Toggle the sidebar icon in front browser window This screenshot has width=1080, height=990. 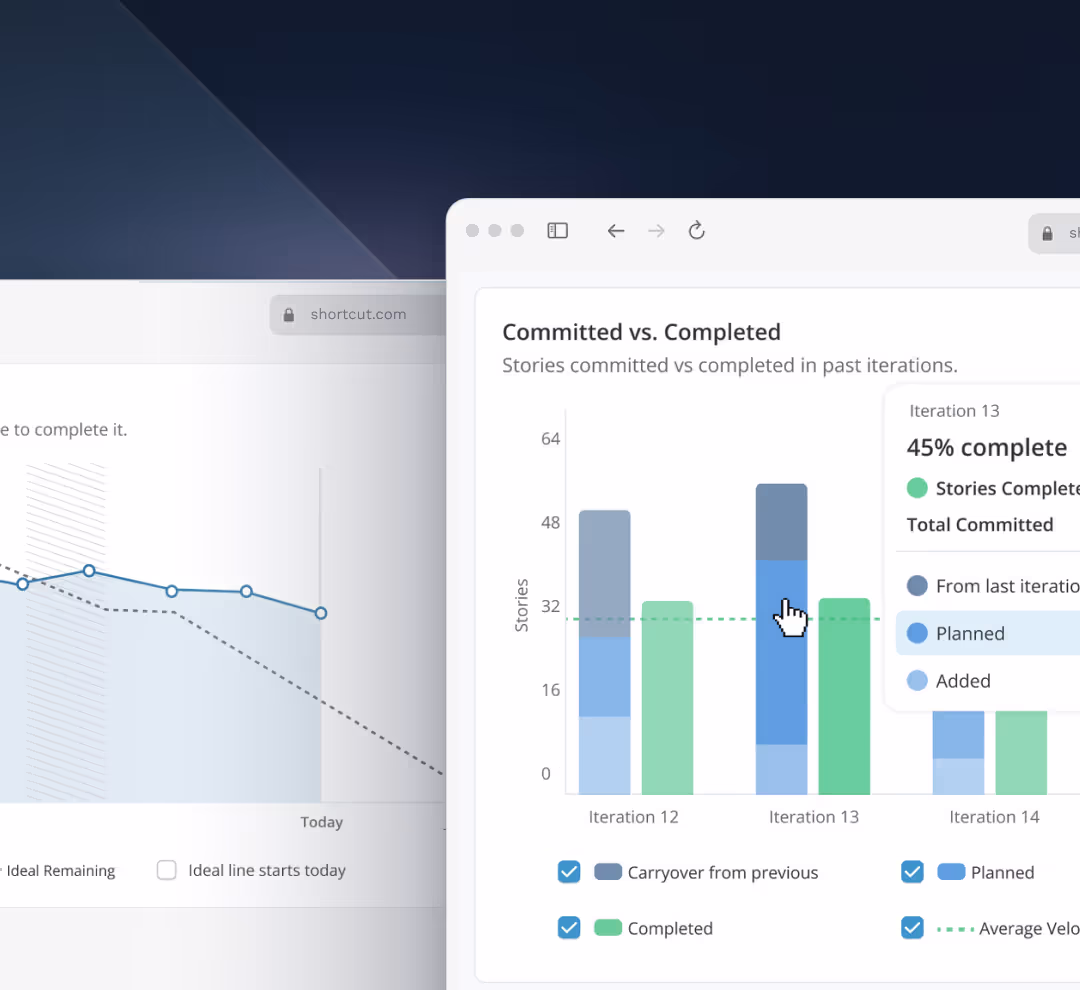point(557,231)
